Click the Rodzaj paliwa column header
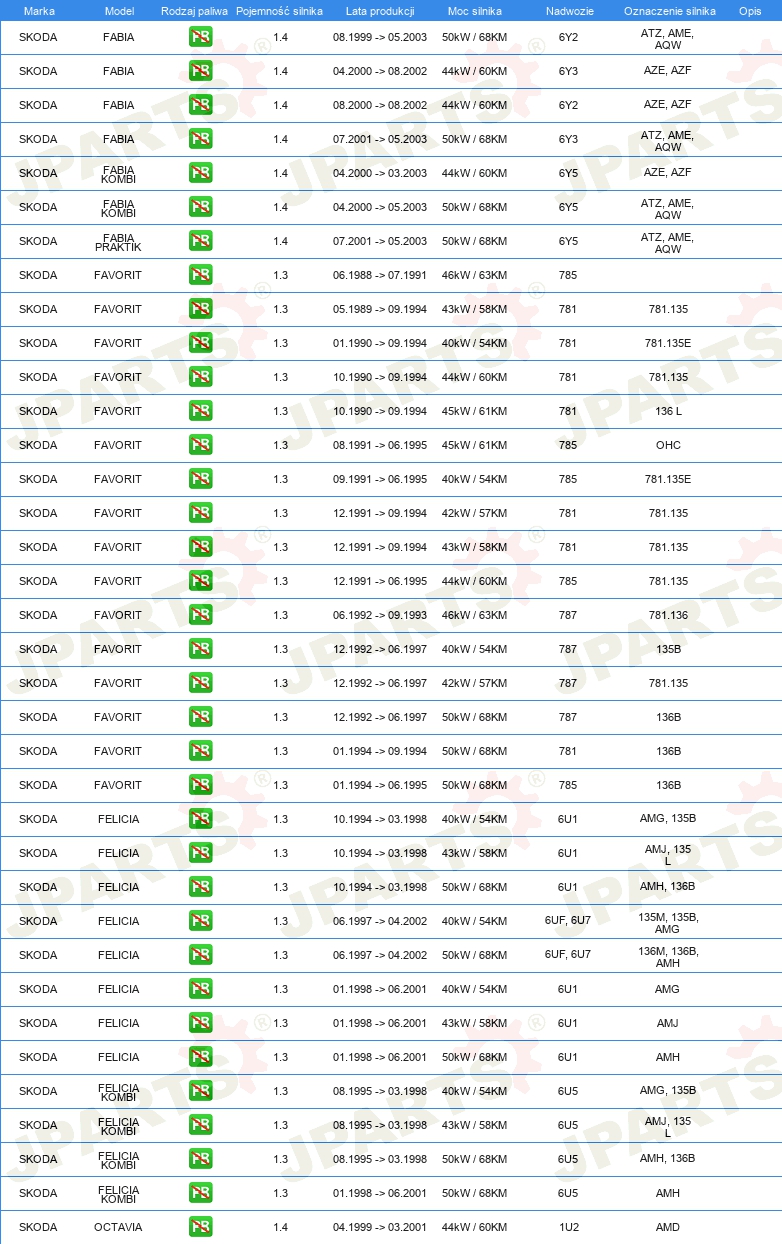The height and width of the screenshot is (1244, 782). (x=194, y=11)
